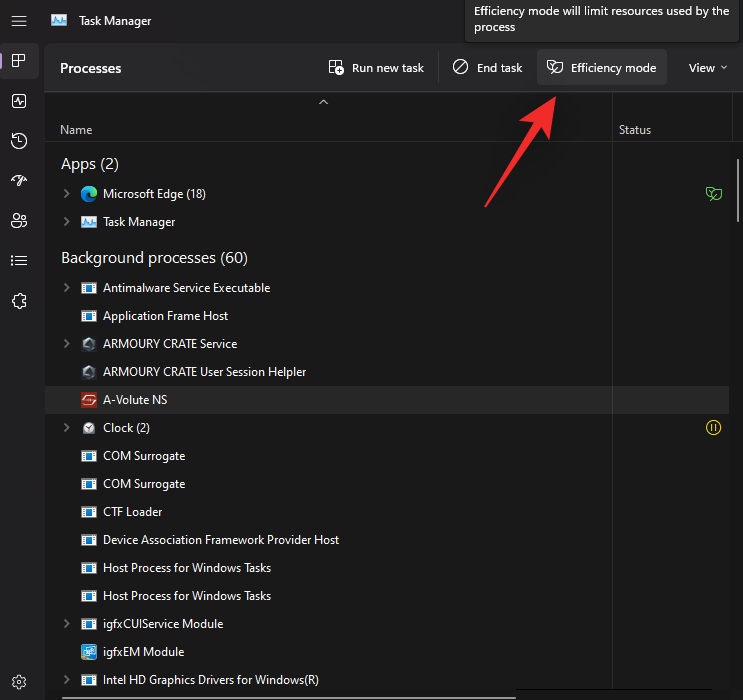This screenshot has height=700, width=743.
Task: Open the Users page icon
Action: 19,221
